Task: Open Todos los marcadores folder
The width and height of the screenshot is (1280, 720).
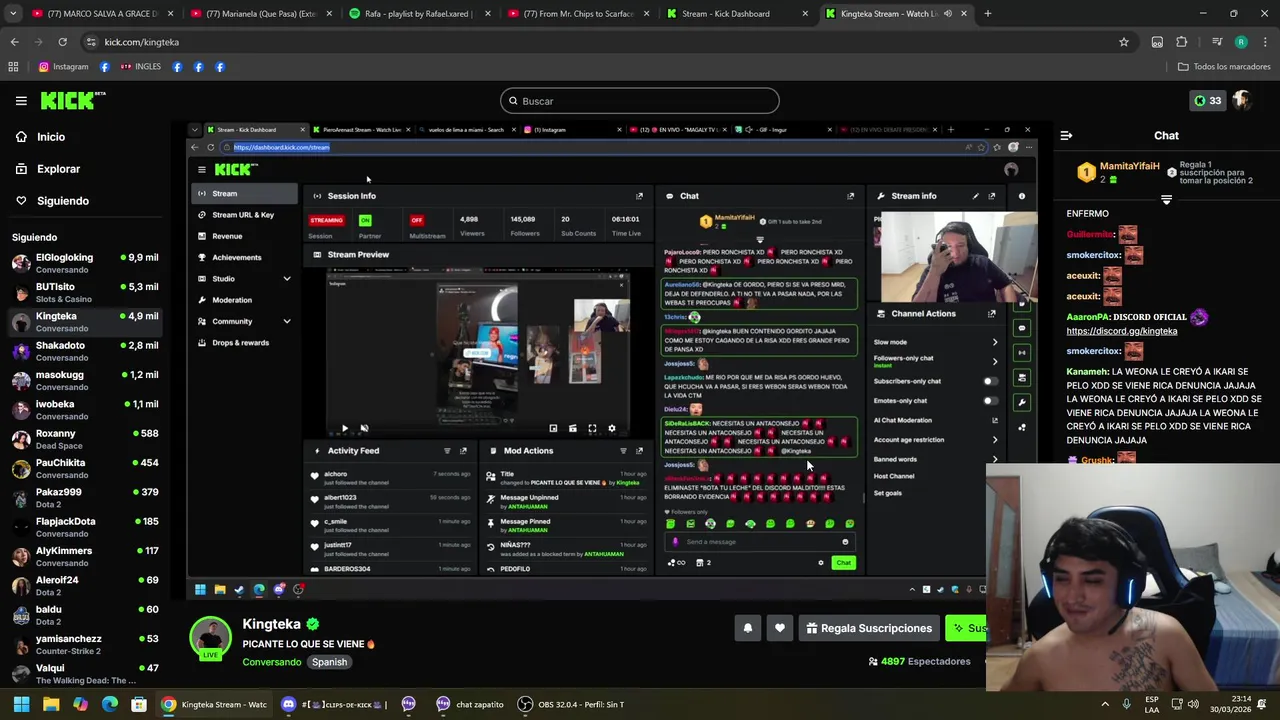Action: 1224,67
